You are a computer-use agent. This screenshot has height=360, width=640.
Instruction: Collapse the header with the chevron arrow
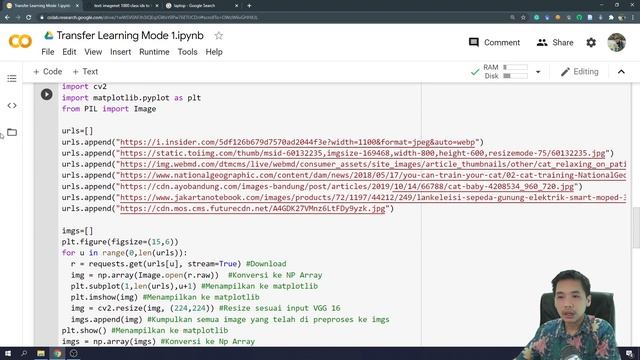coord(621,72)
